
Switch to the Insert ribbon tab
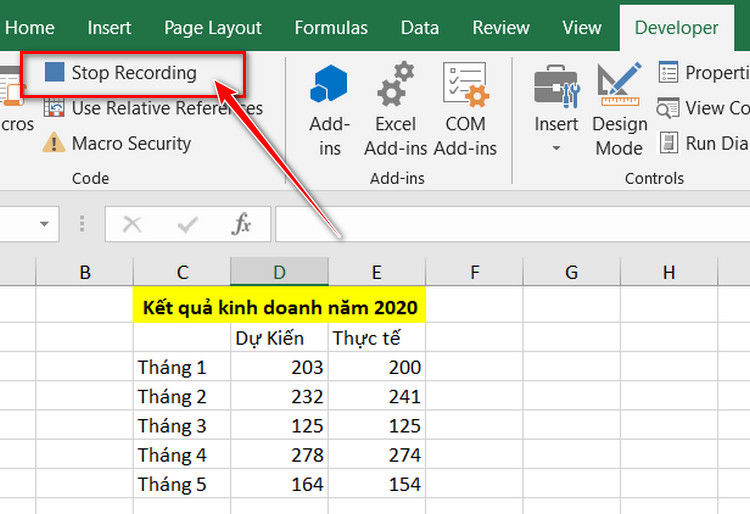(x=109, y=28)
